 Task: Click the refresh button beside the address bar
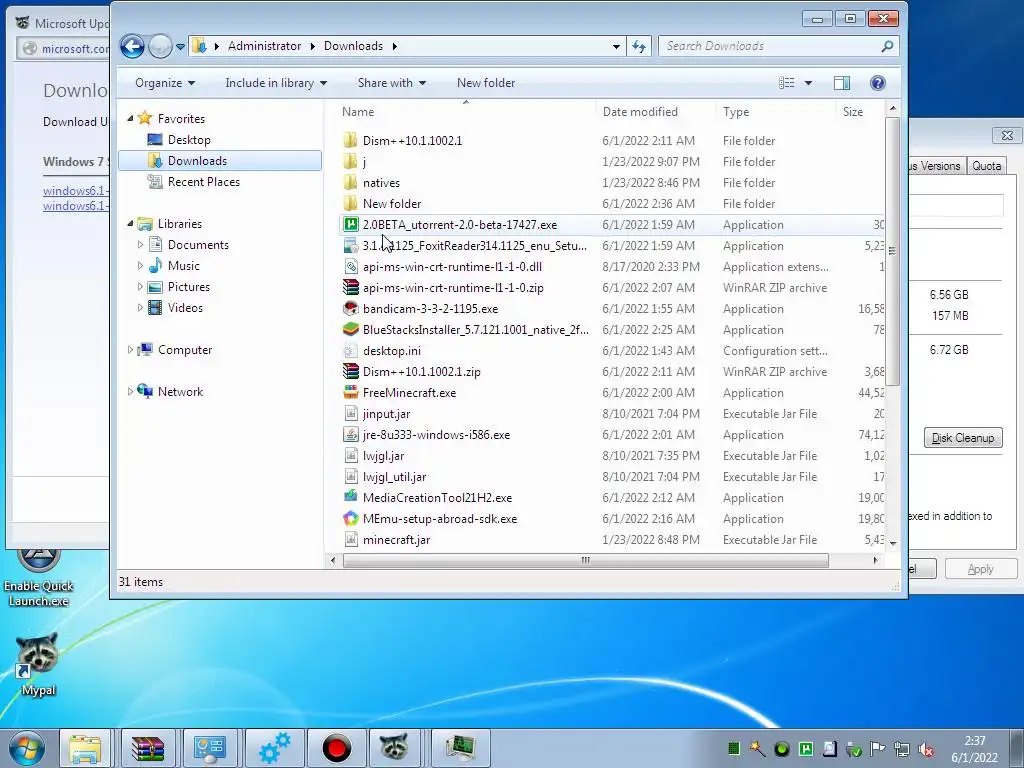coord(639,46)
